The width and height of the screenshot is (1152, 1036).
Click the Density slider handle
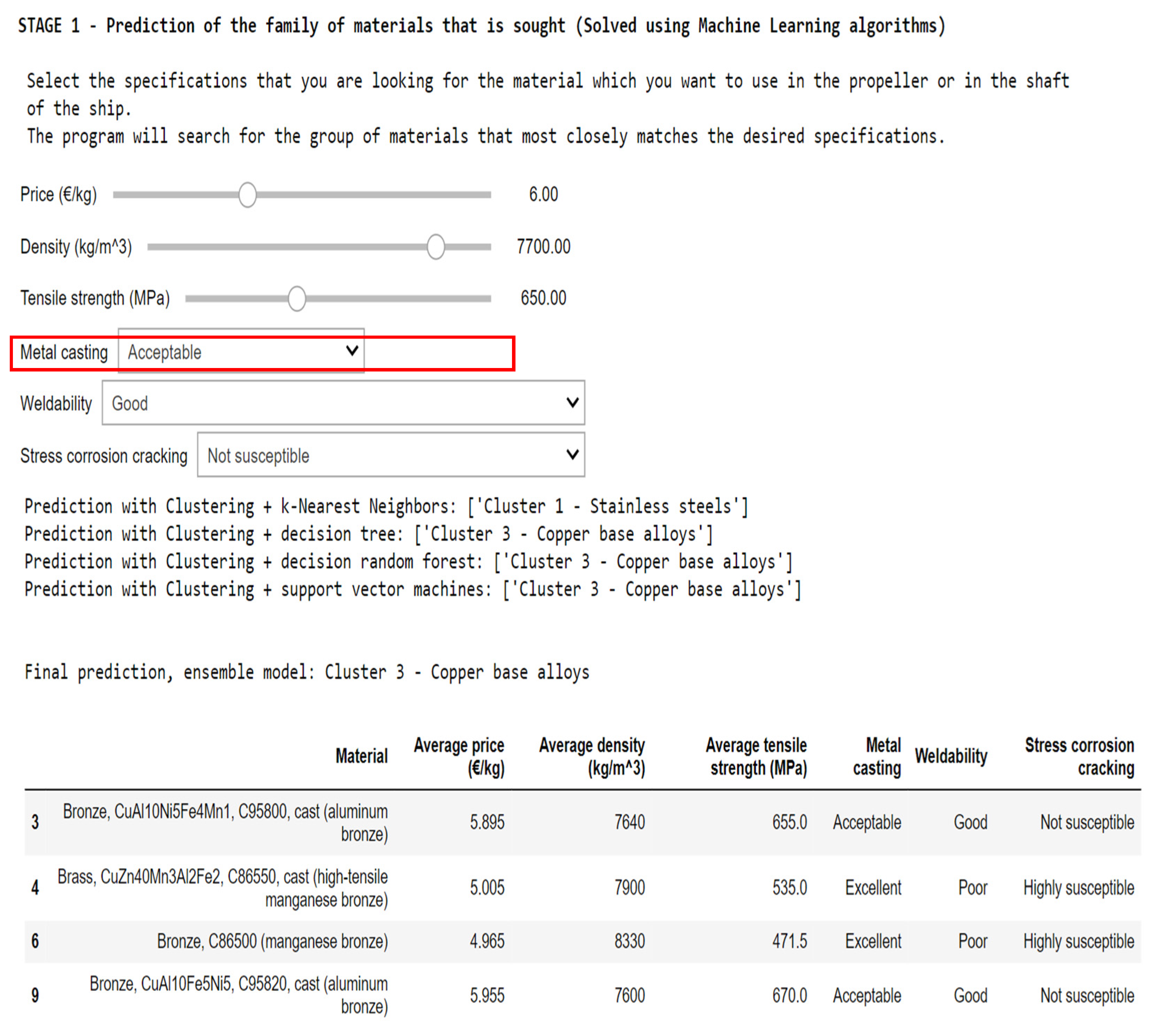(435, 247)
